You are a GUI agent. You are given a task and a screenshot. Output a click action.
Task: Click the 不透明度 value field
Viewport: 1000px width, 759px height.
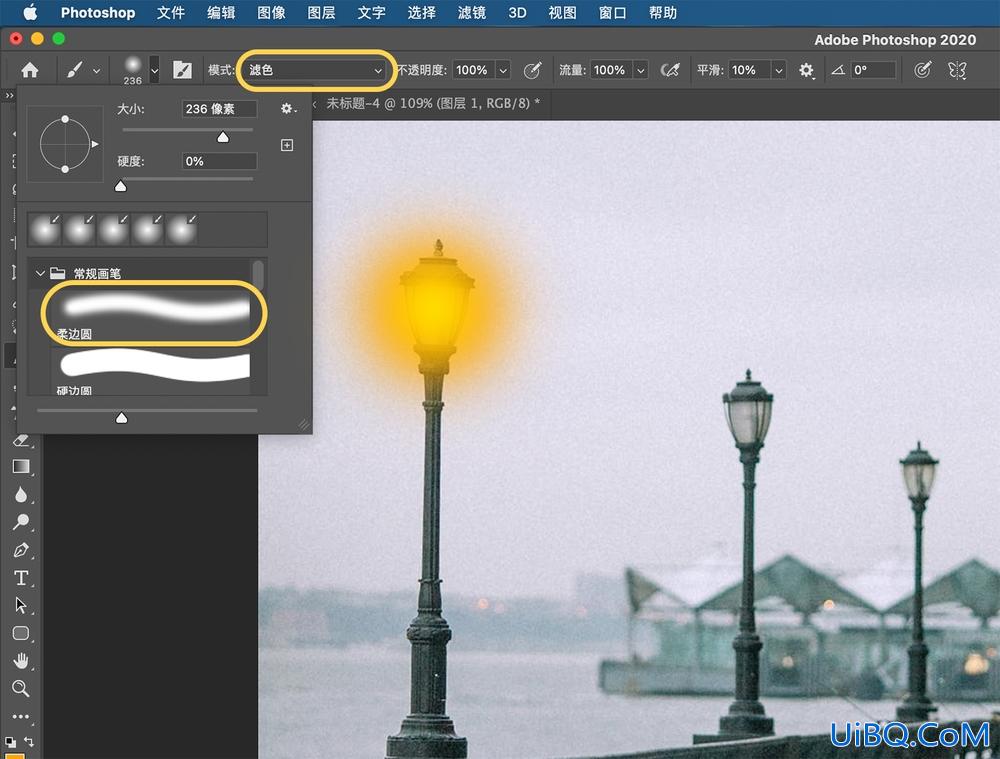473,70
